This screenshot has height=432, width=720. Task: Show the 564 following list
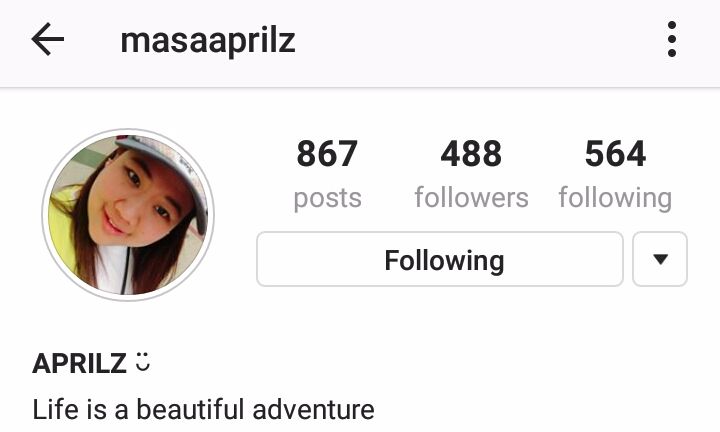click(x=615, y=154)
